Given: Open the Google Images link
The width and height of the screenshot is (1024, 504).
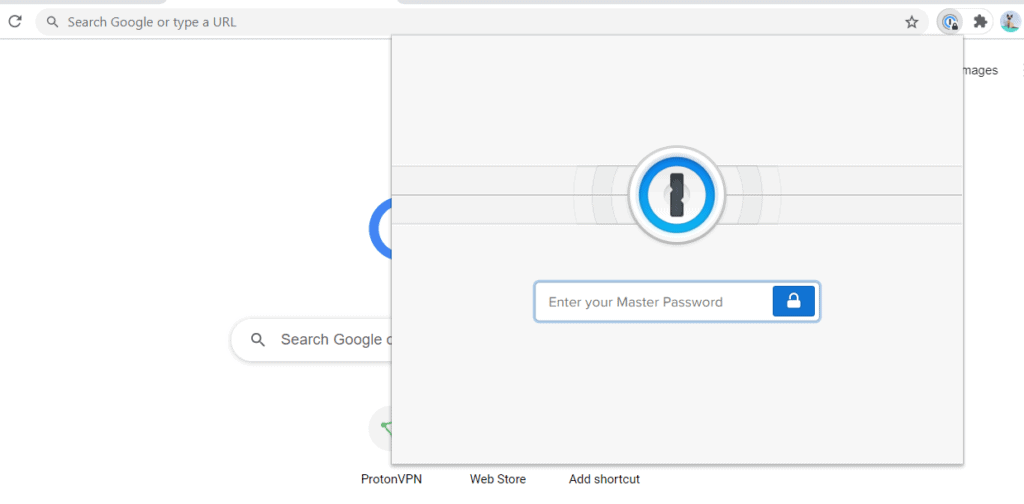Looking at the screenshot, I should (x=980, y=70).
